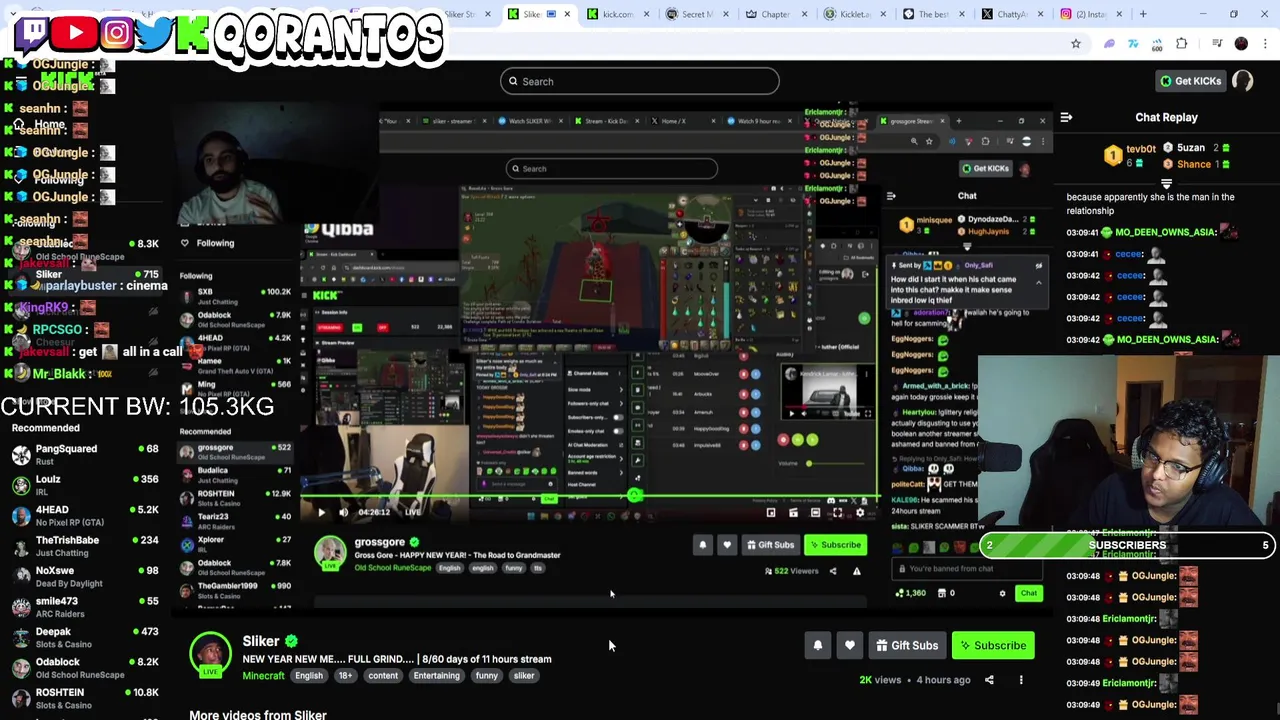Enter fullscreen in the video player

(x=837, y=513)
